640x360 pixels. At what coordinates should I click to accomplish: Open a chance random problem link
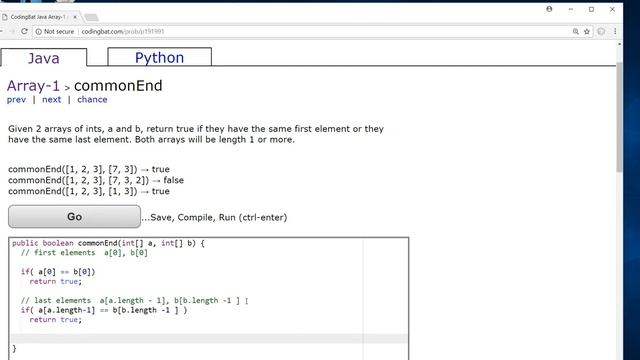coord(92,100)
